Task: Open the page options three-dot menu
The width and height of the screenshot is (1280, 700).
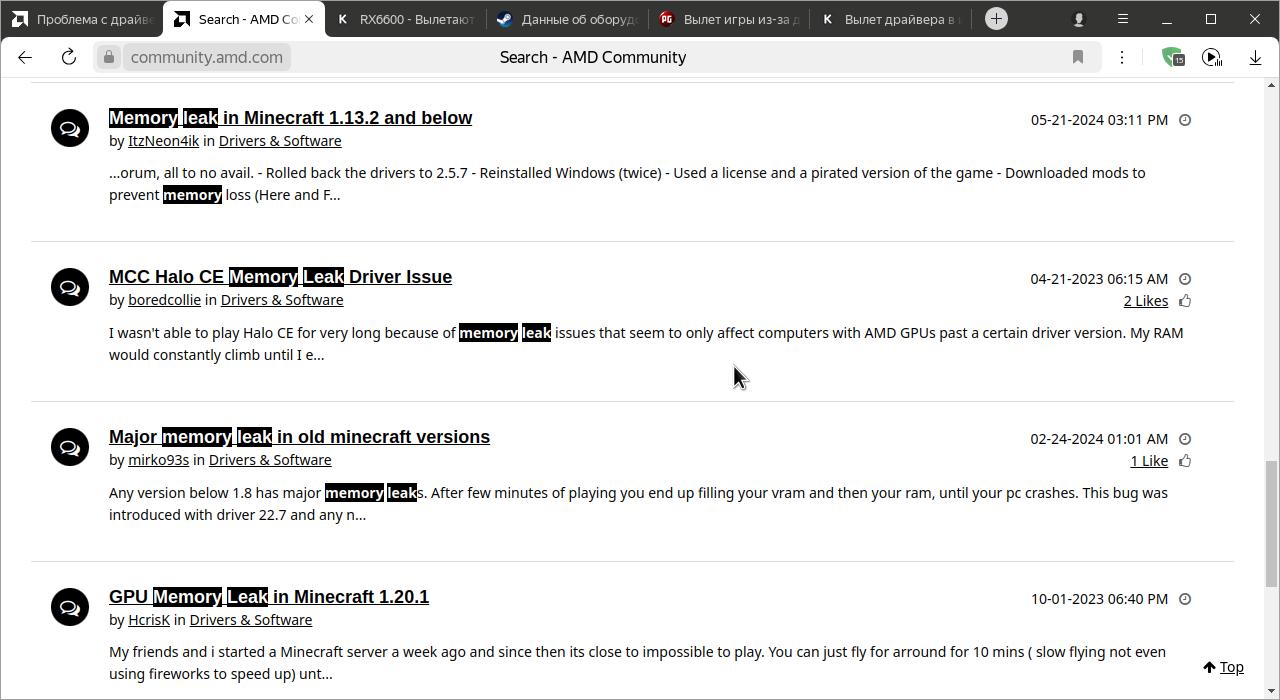Action: coord(1122,57)
